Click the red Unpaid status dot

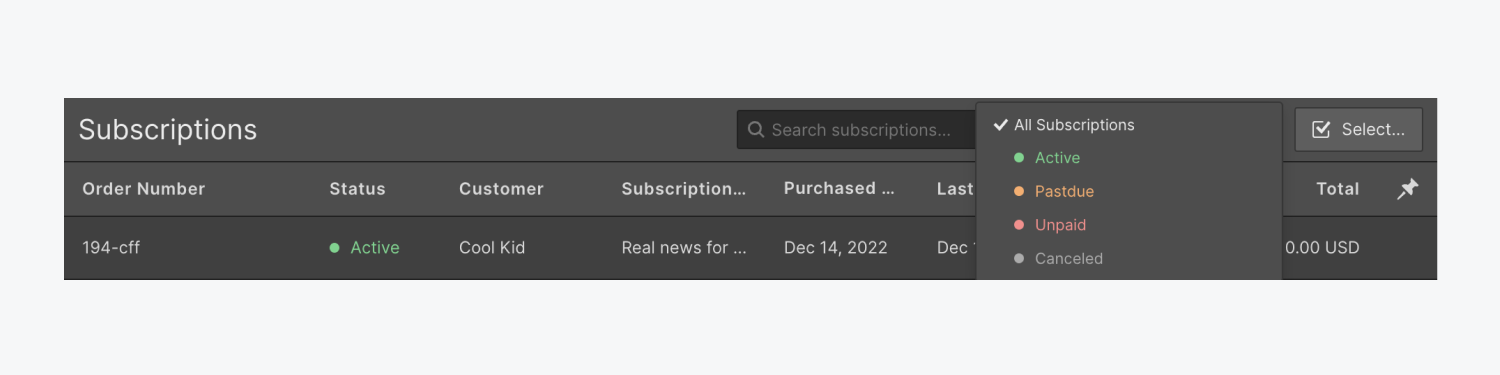(1019, 225)
